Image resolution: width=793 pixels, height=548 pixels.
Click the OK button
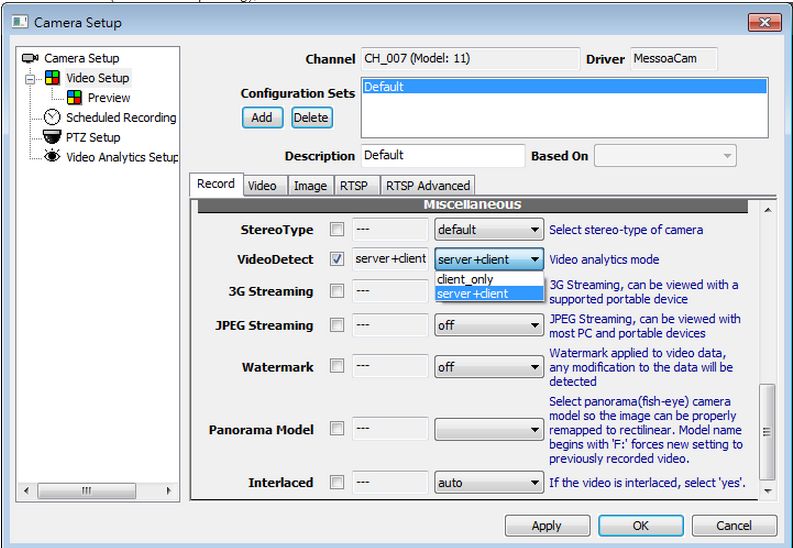click(640, 526)
